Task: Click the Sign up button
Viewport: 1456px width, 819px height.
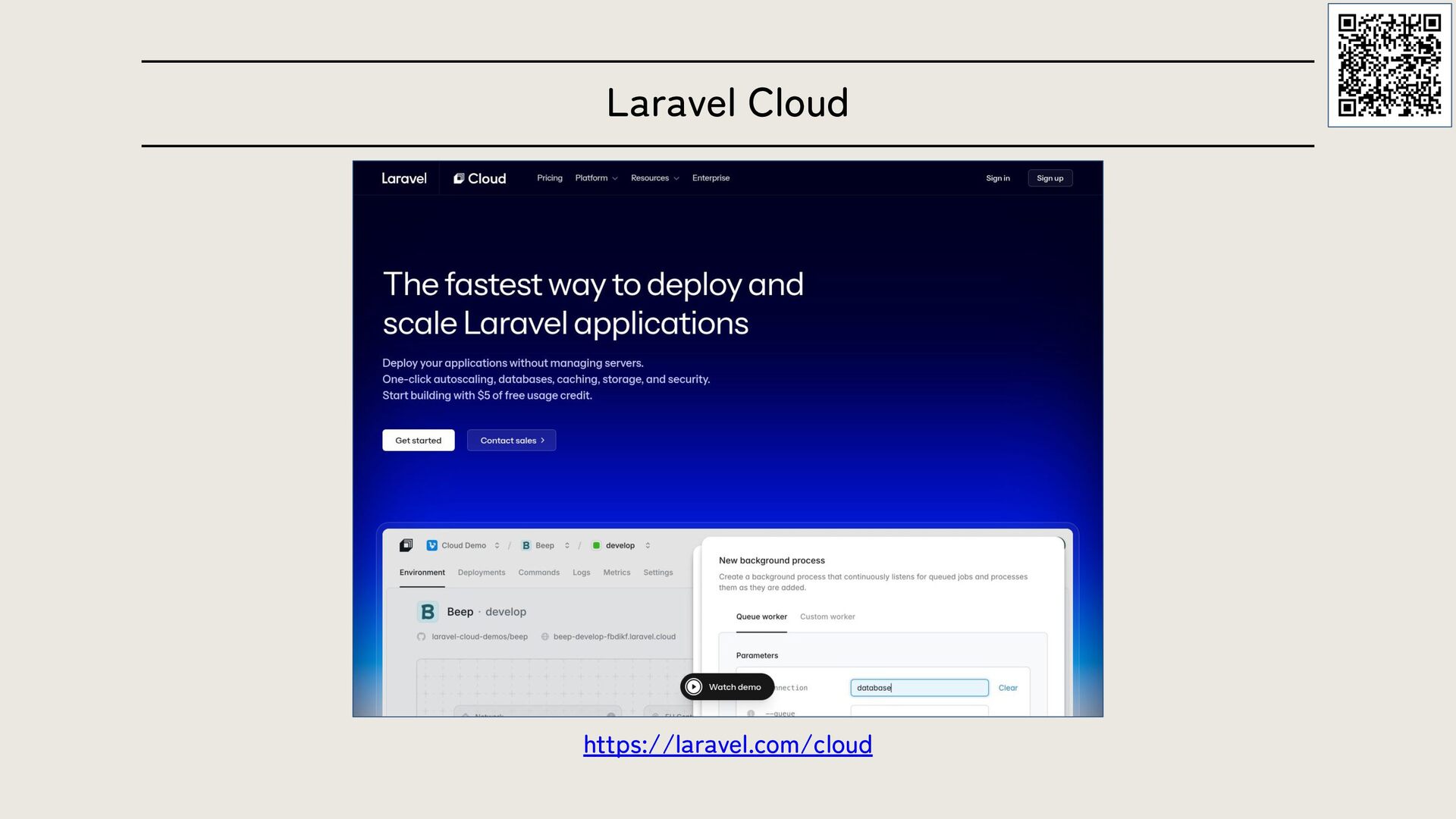Action: click(1050, 178)
